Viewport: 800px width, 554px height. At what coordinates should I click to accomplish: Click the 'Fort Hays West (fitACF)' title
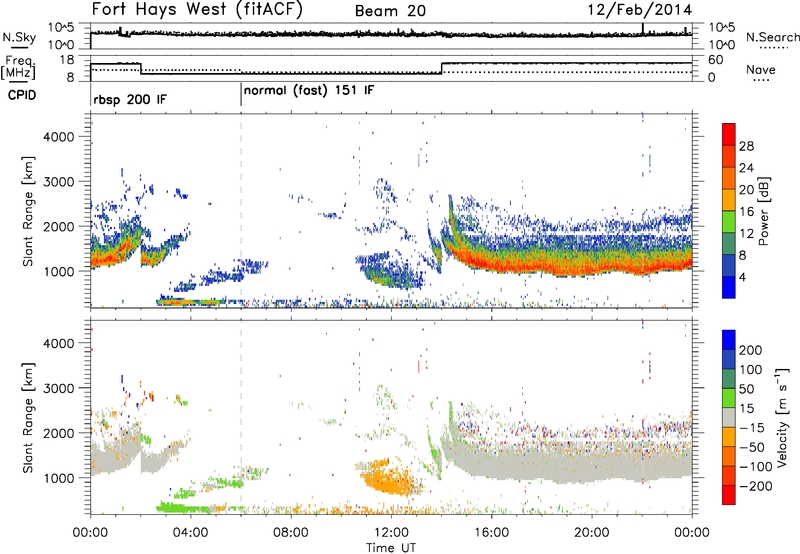click(x=195, y=11)
